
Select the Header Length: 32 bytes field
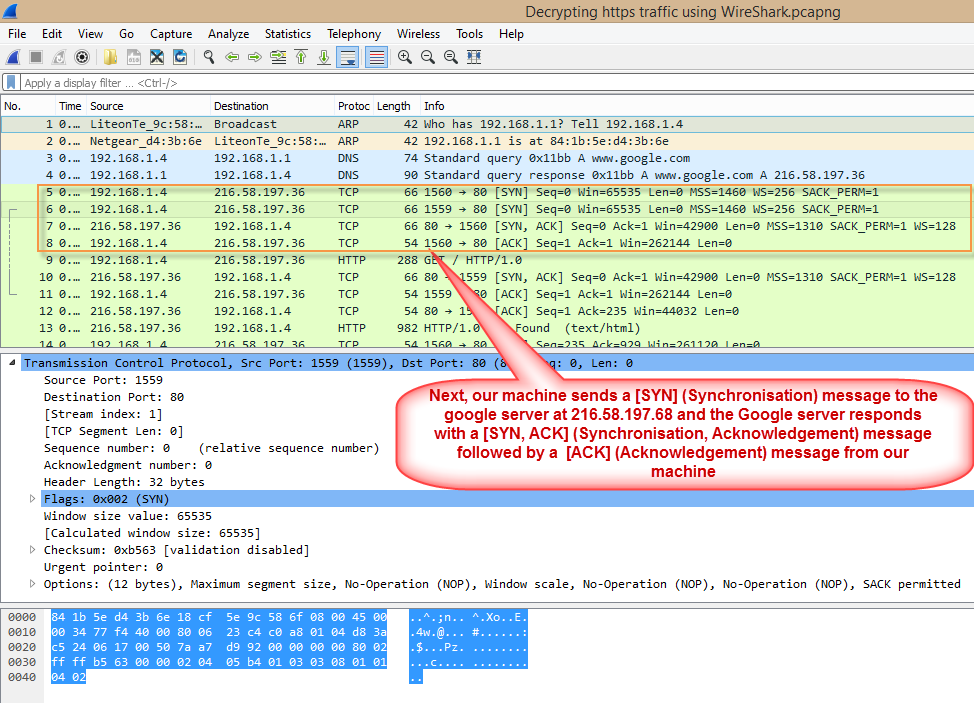pyautogui.click(x=124, y=482)
